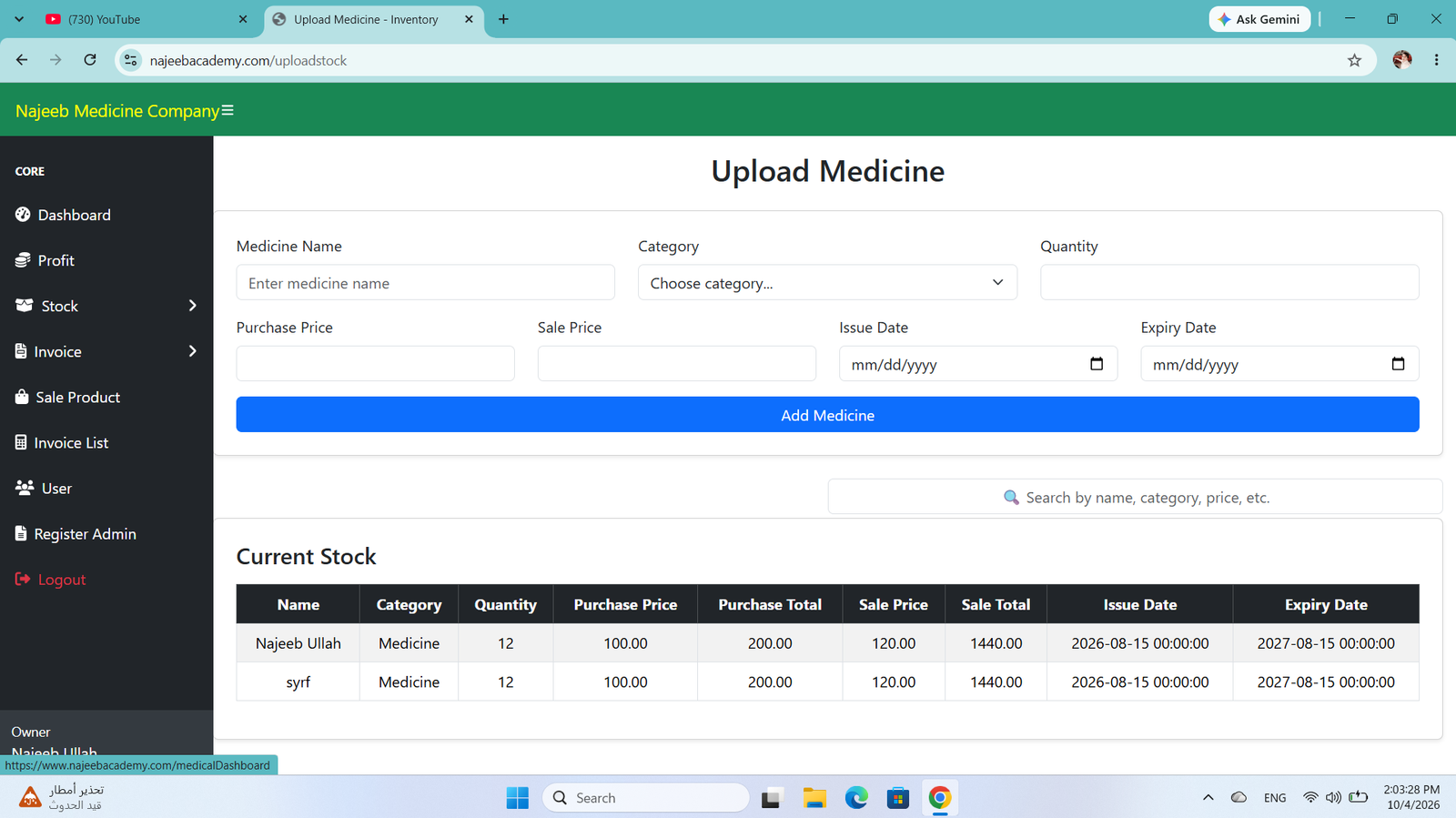The image size is (1456, 818).
Task: Open the site information icon in address bar
Action: tap(131, 60)
